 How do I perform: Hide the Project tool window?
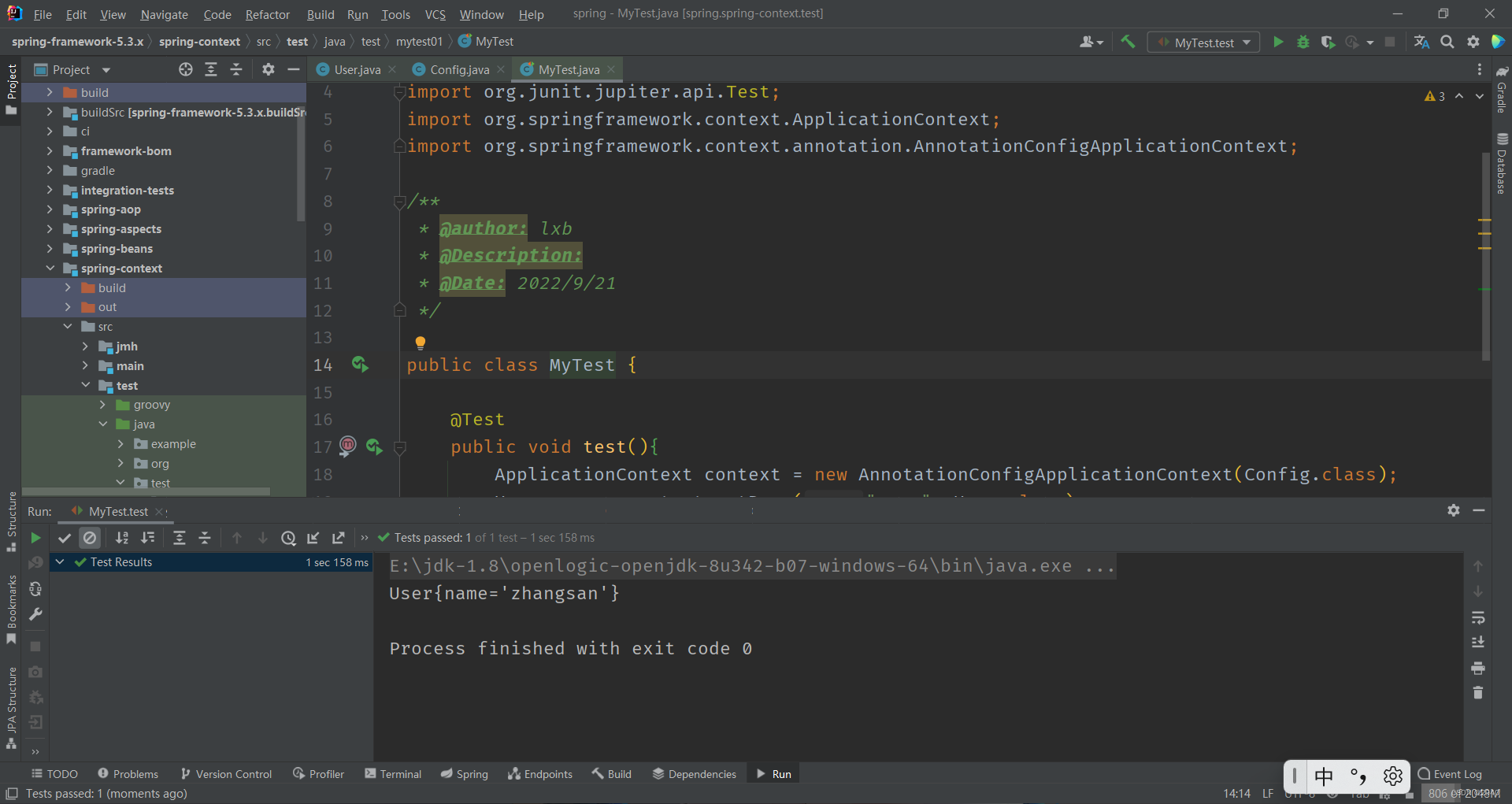294,69
